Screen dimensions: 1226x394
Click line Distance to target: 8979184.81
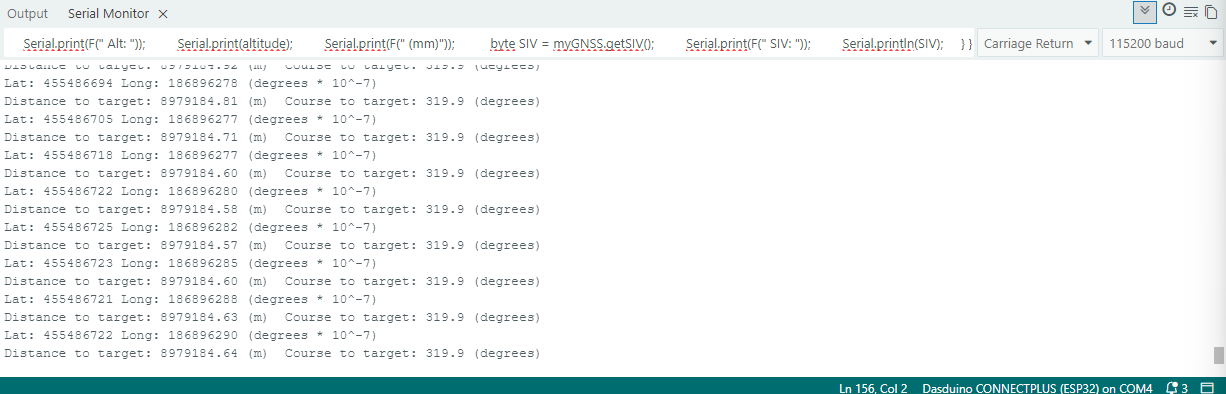click(x=272, y=101)
